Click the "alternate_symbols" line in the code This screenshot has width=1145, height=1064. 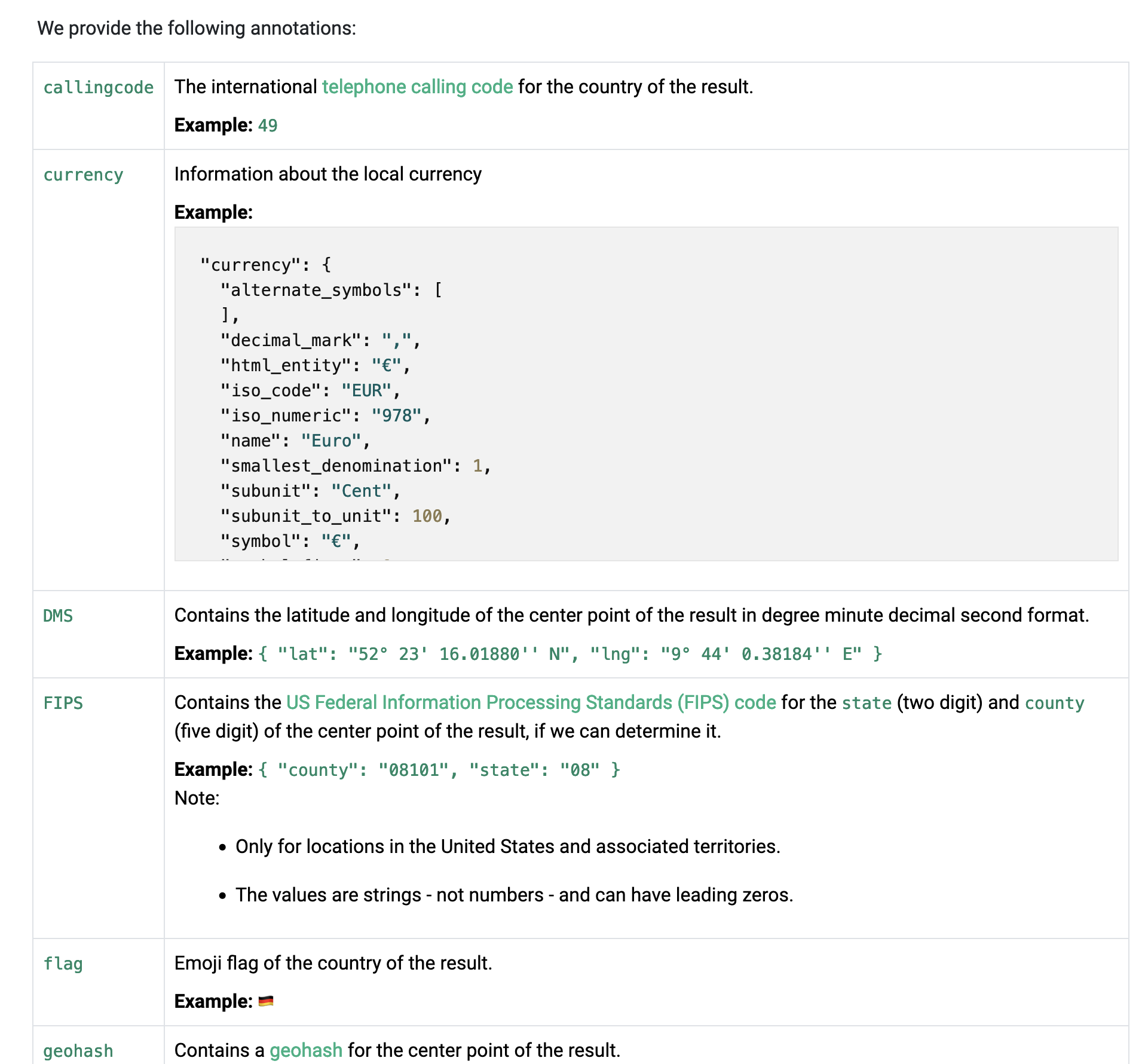pos(331,290)
